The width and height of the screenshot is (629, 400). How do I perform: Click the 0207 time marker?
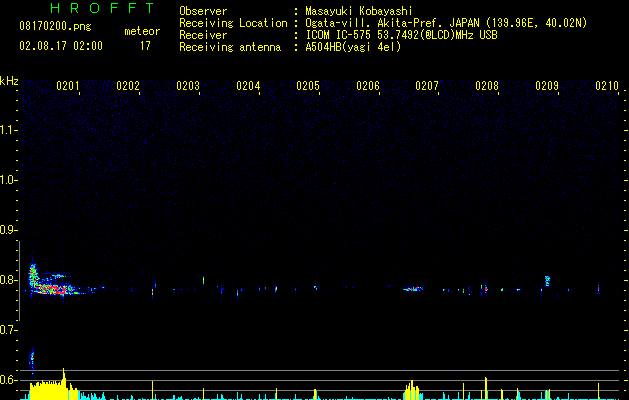point(427,86)
